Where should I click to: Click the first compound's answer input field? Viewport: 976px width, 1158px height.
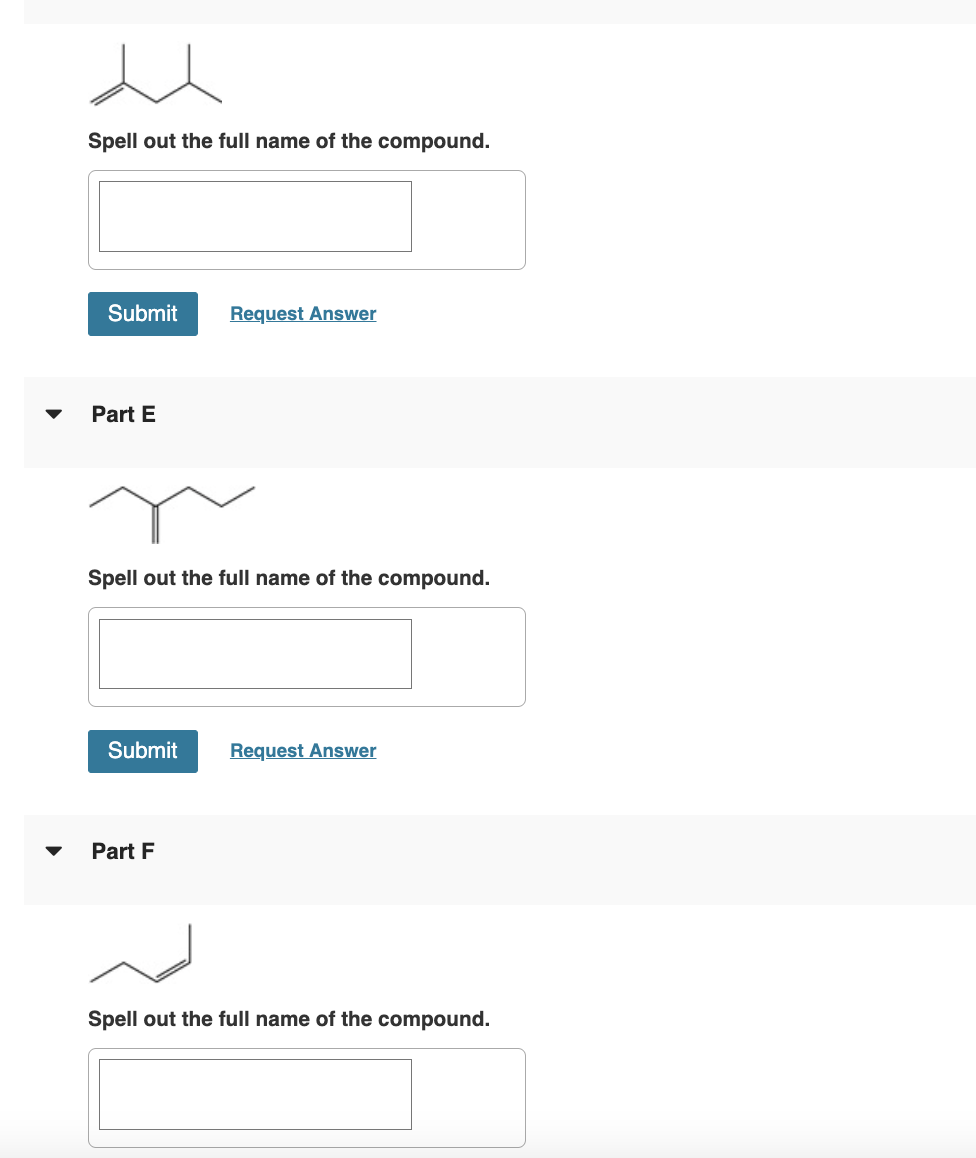(x=255, y=216)
